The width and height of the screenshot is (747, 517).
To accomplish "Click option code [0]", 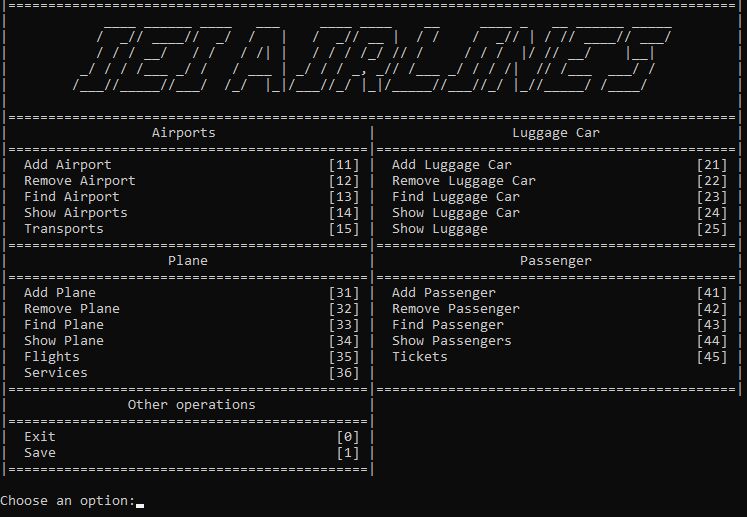I will 348,436.
